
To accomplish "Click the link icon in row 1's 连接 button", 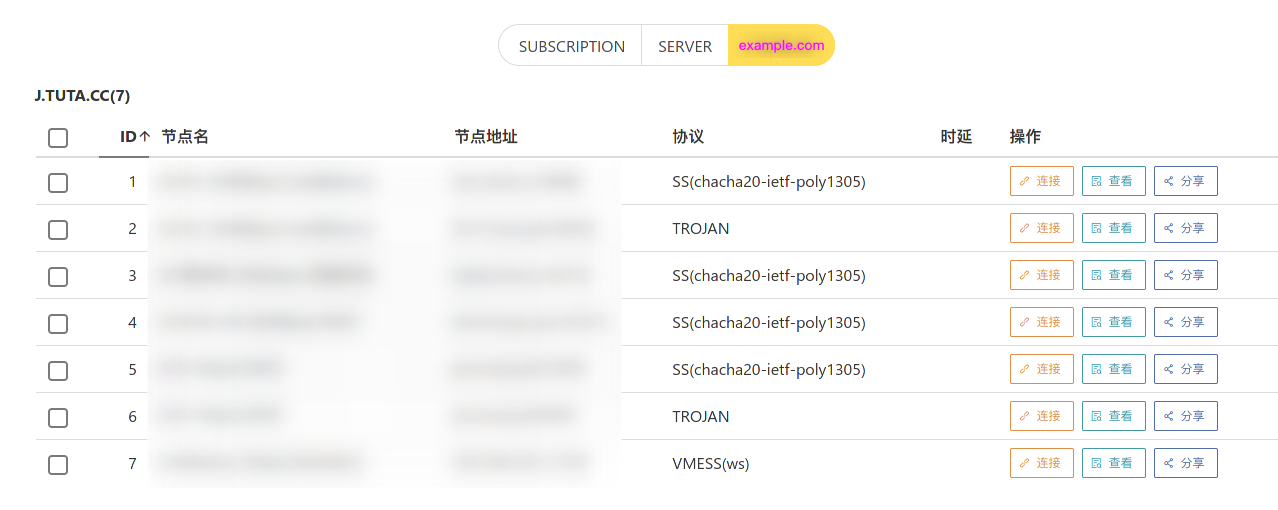I will pos(1024,181).
